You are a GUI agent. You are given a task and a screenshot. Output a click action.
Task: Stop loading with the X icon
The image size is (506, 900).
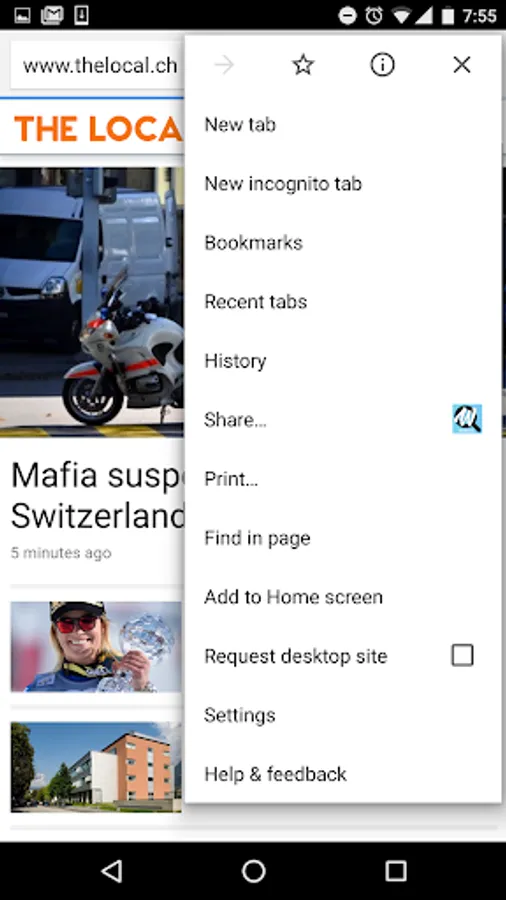pos(462,65)
